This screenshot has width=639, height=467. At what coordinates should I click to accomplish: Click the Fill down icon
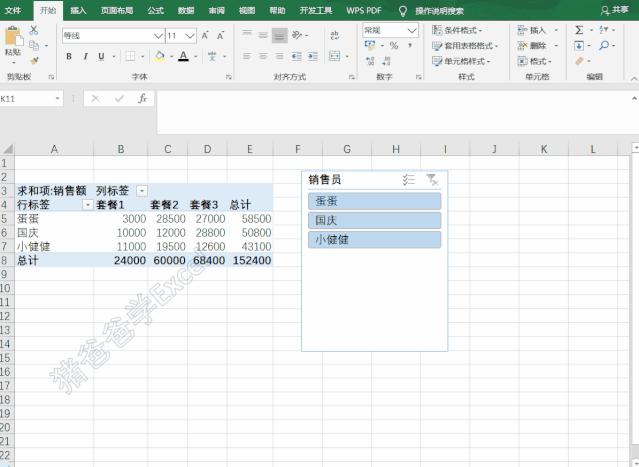(x=579, y=46)
